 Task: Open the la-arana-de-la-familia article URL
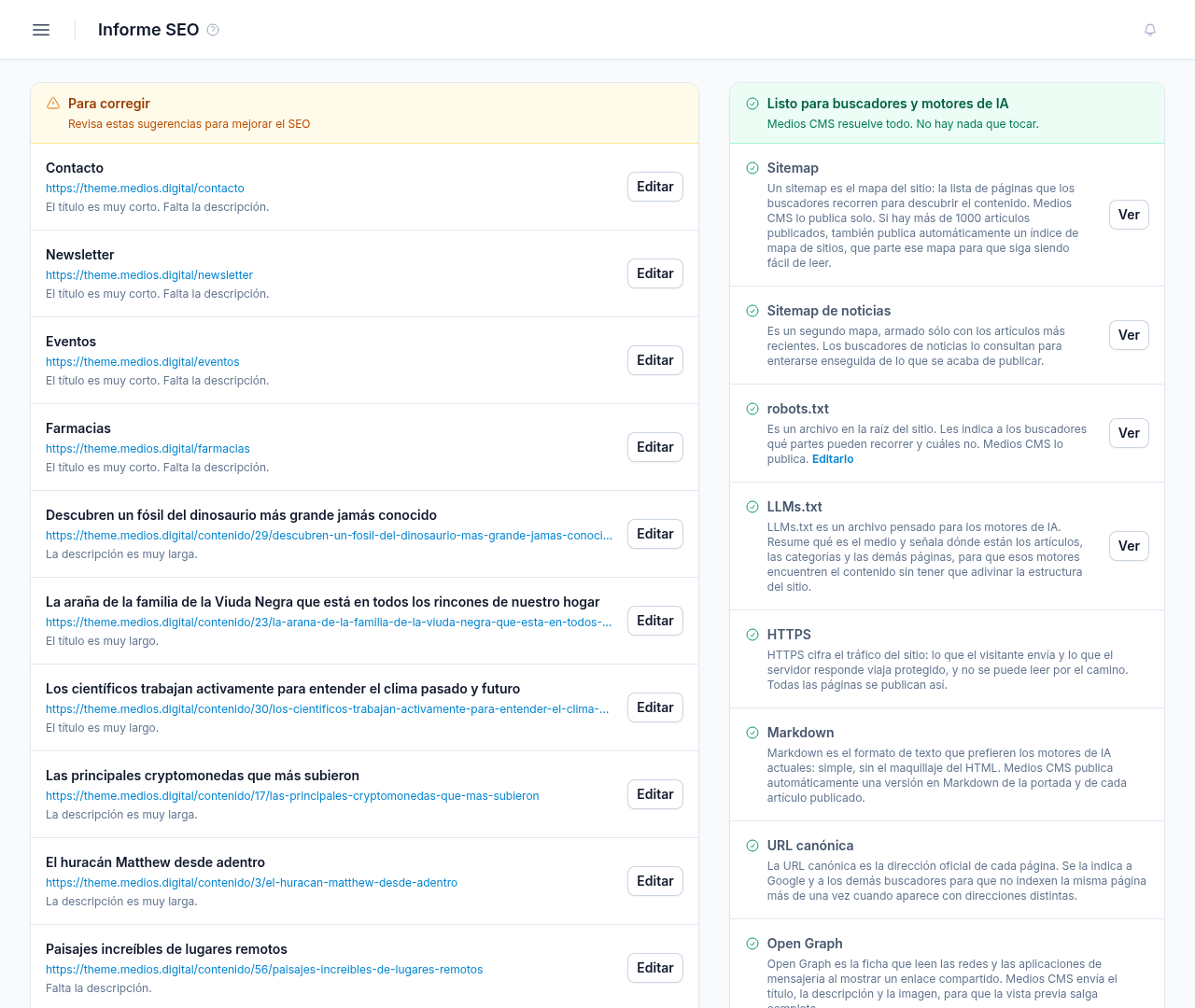pos(330,623)
